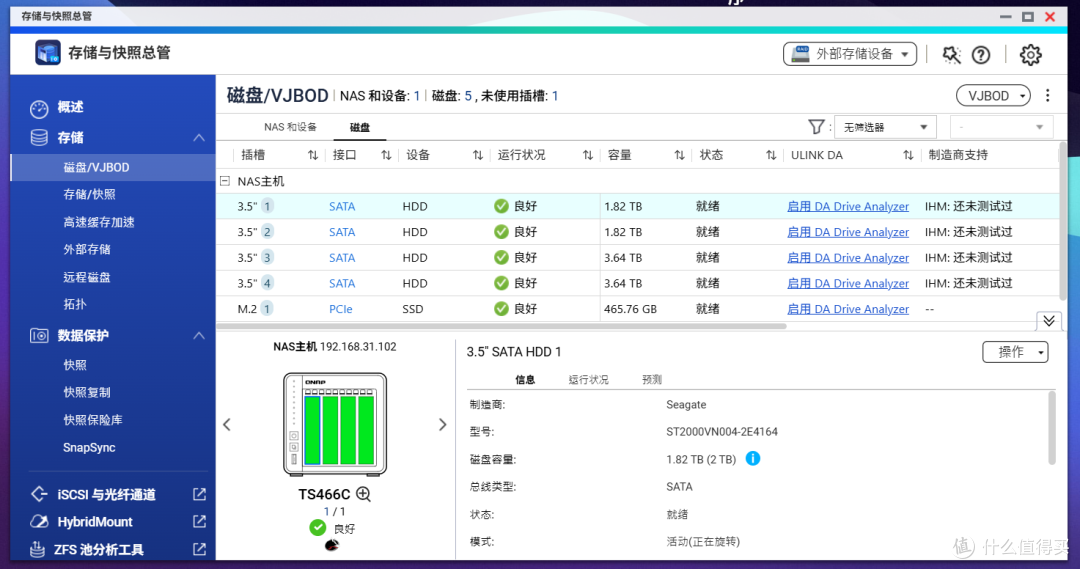1080x569 pixels.
Task: Enable DA Drive Analyzer for slot 1
Action: [x=848, y=206]
